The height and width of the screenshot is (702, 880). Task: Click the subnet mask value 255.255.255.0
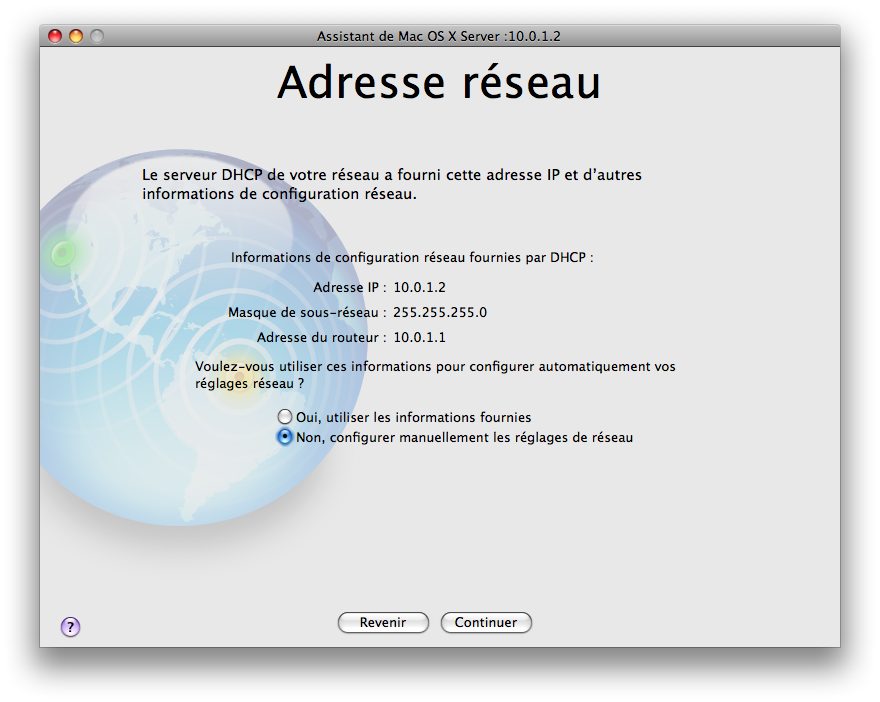pos(440,313)
